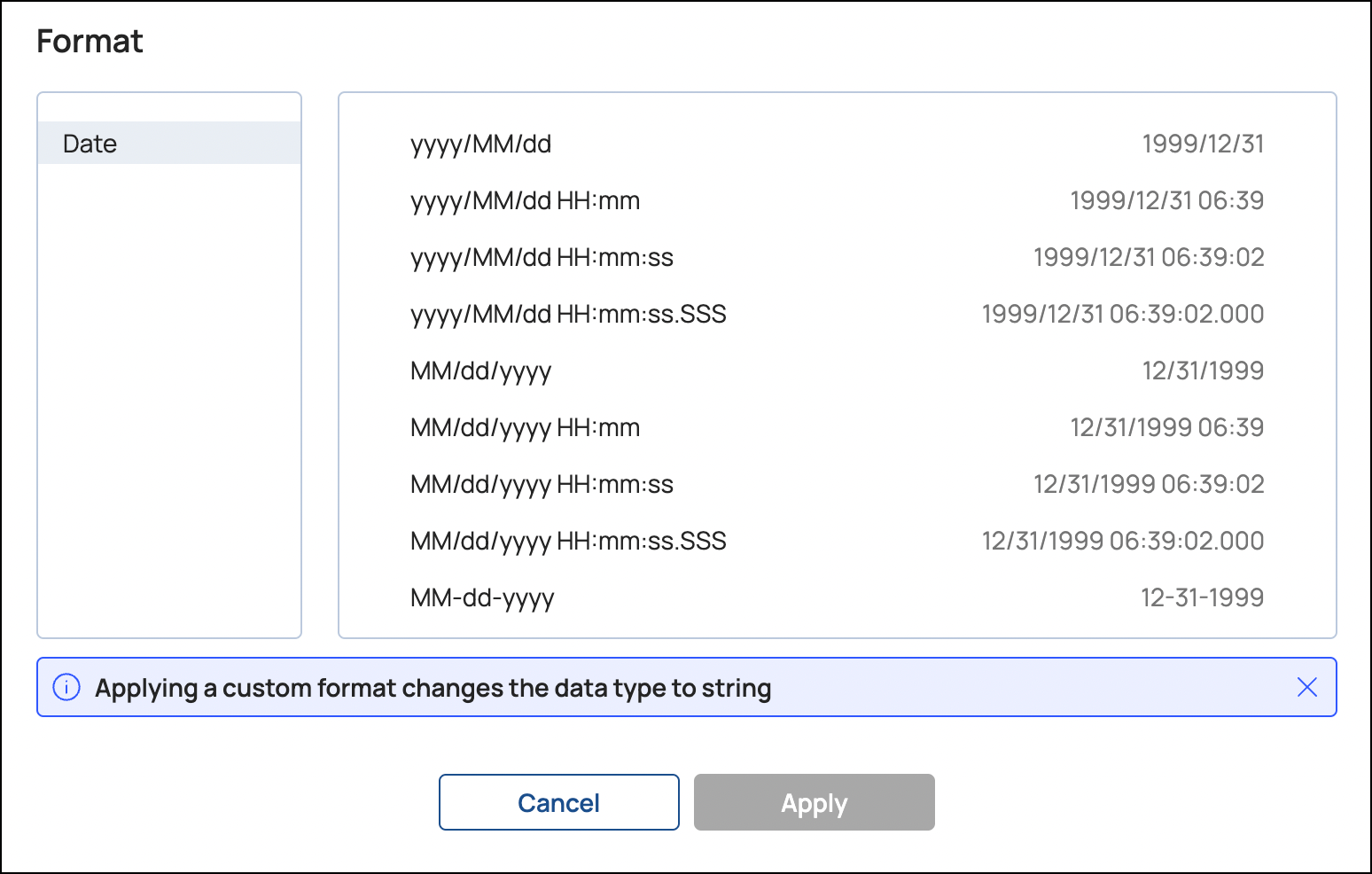Image resolution: width=1372 pixels, height=874 pixels.
Task: Pick the yyyy/MM/dd HH:mm:ss format
Action: tap(541, 257)
